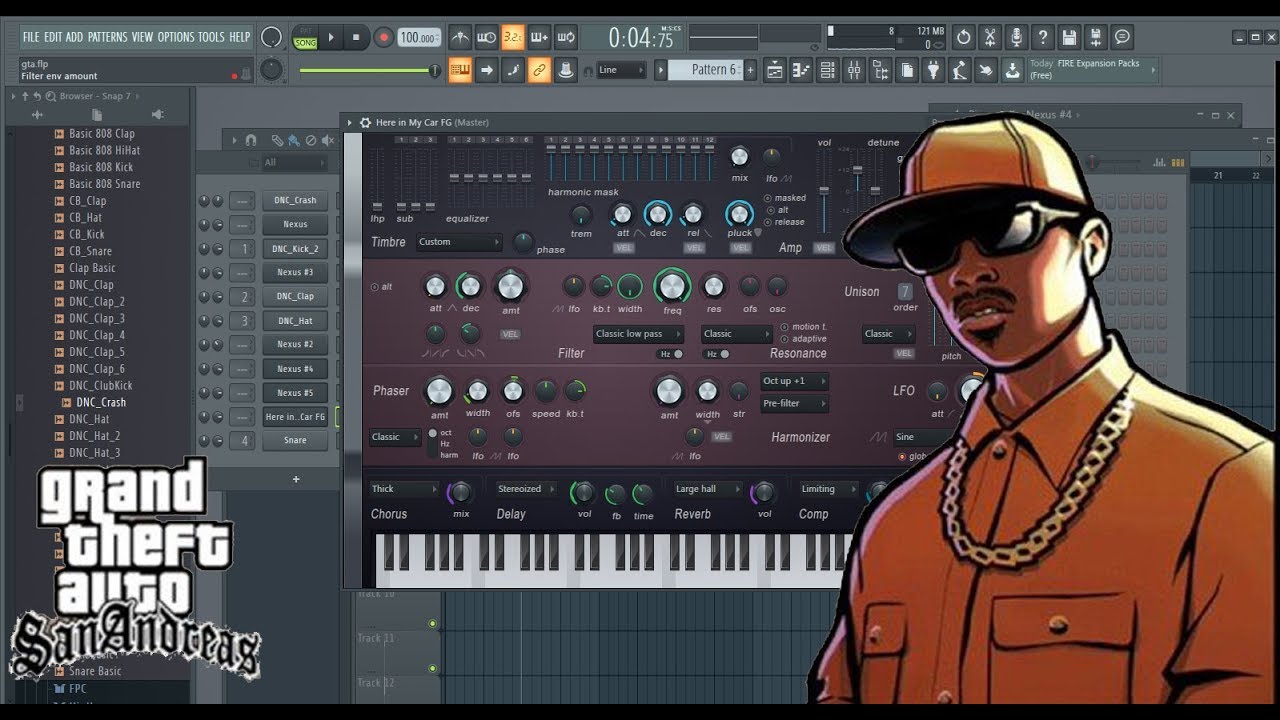Toggle the 3.2 countdown before recording
The height and width of the screenshot is (720, 1280).
(x=513, y=38)
